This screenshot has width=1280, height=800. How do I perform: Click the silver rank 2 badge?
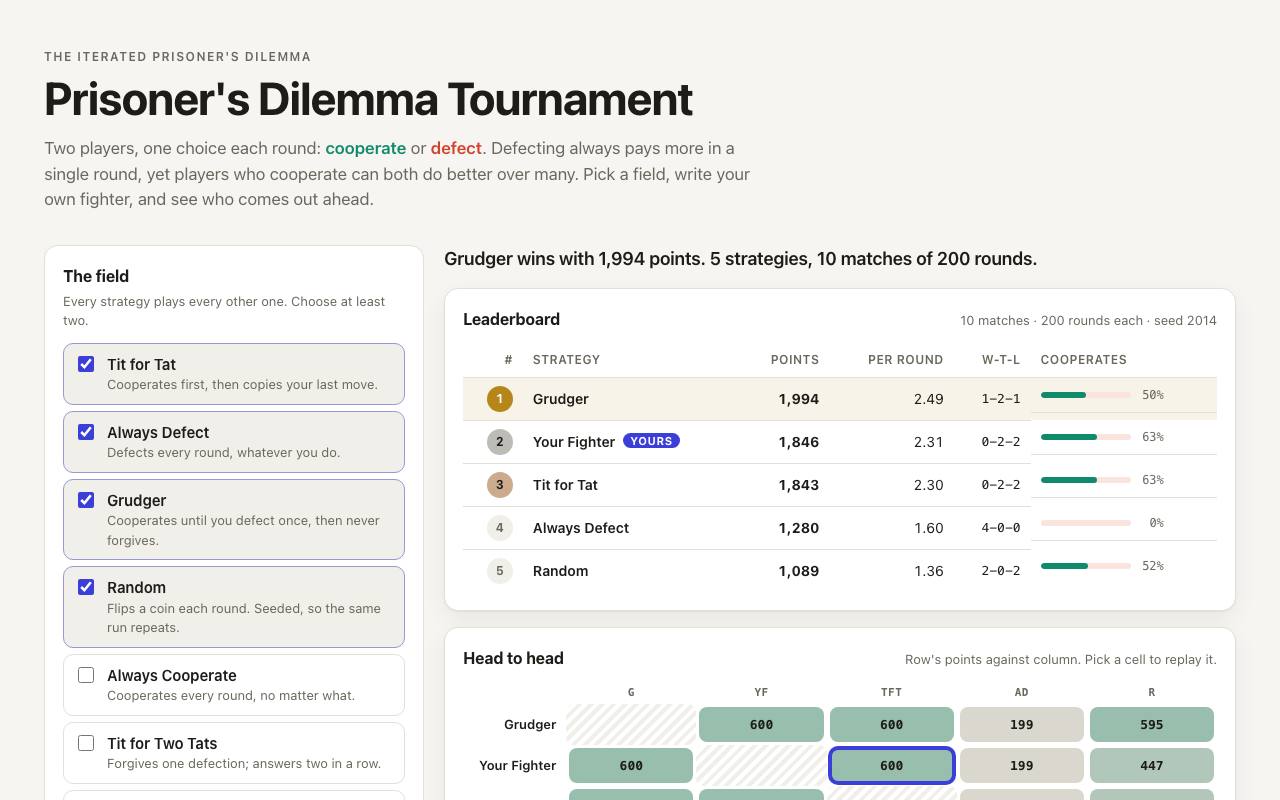pyautogui.click(x=500, y=442)
